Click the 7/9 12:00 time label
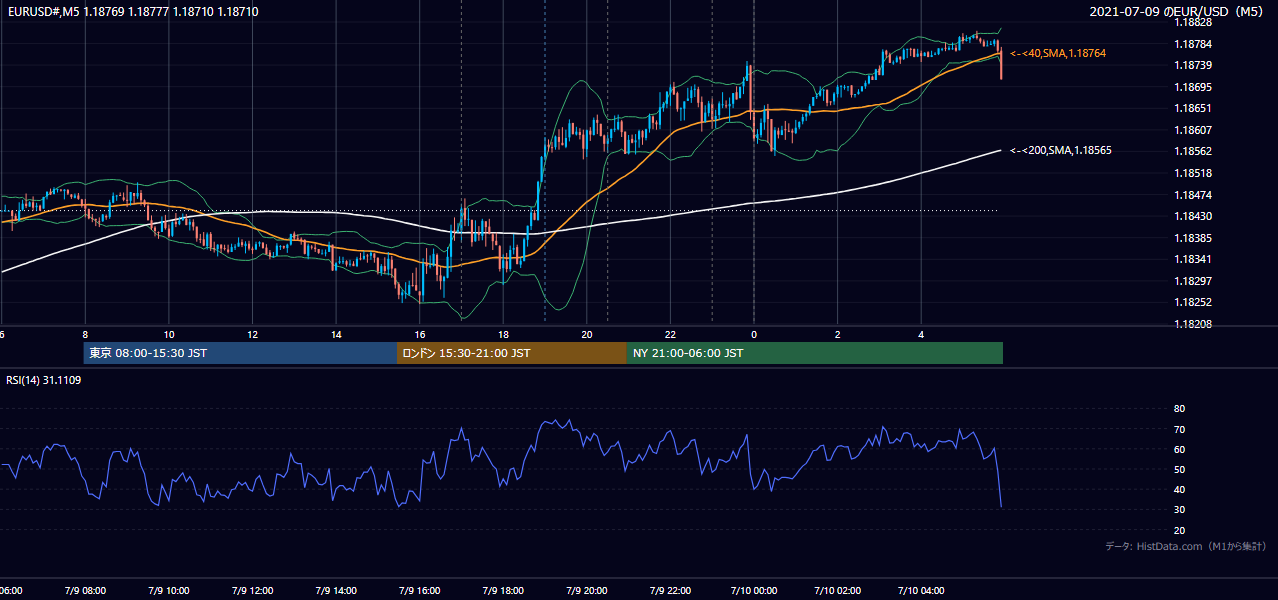1278x600 pixels. [252, 590]
